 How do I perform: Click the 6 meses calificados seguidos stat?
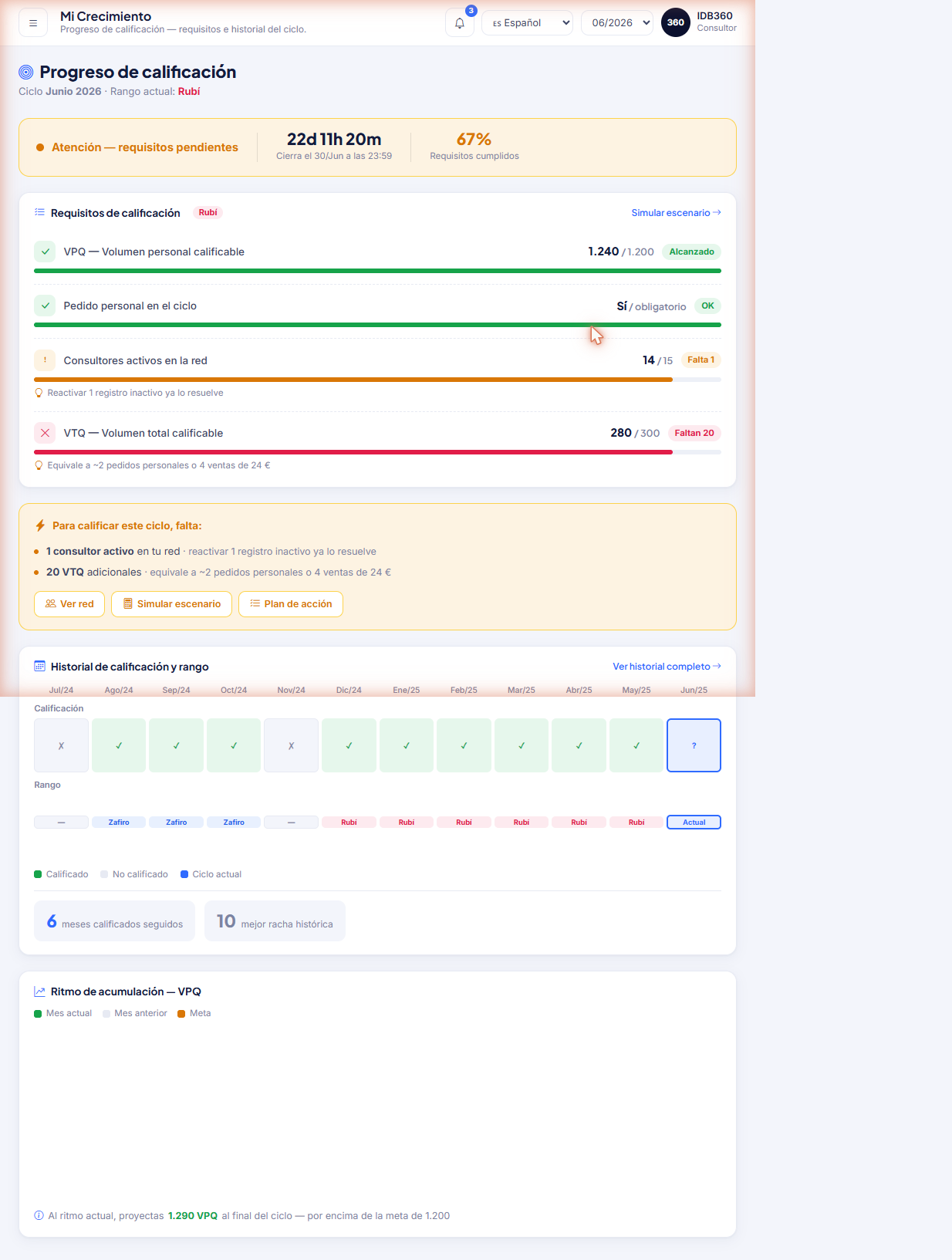(x=114, y=921)
